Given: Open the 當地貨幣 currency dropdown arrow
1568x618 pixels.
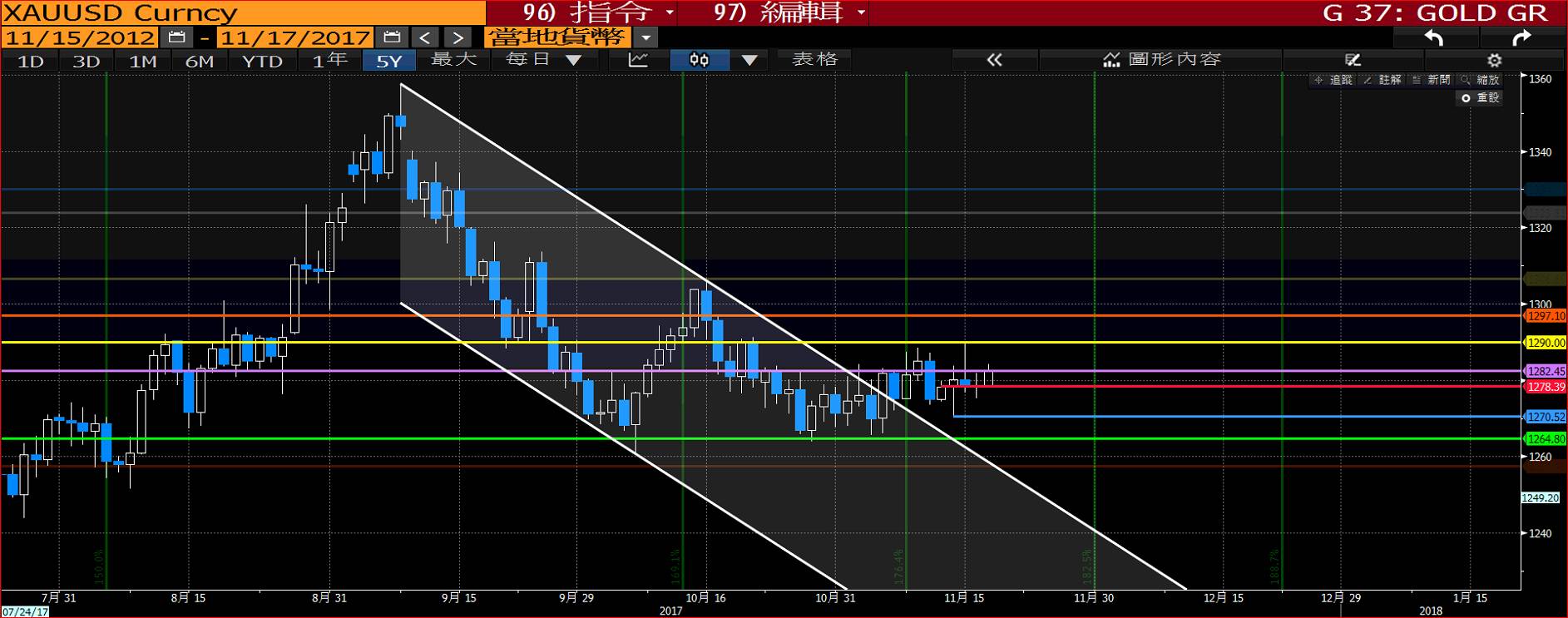Looking at the screenshot, I should [646, 37].
